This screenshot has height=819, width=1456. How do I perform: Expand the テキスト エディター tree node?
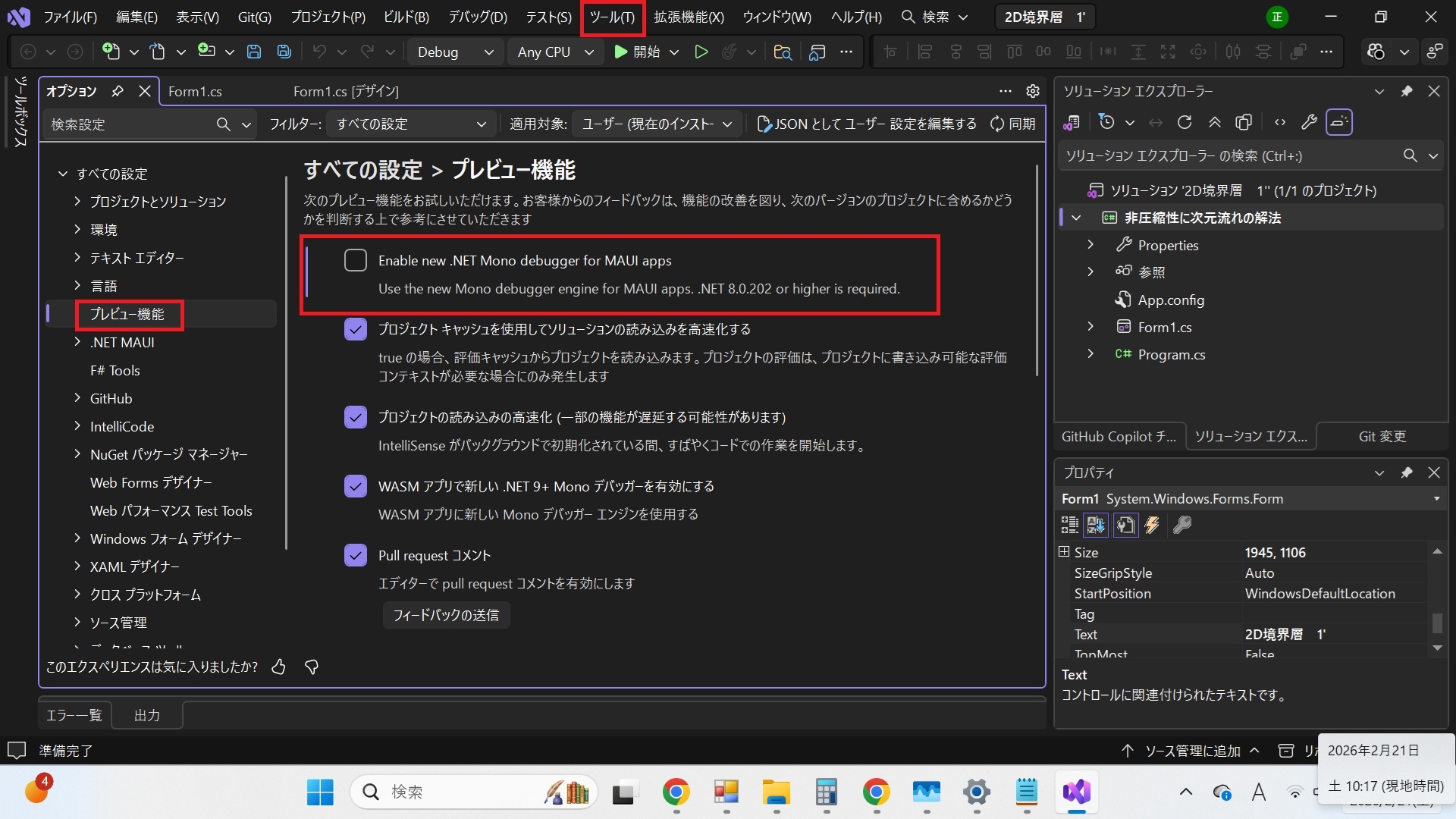pyautogui.click(x=77, y=258)
